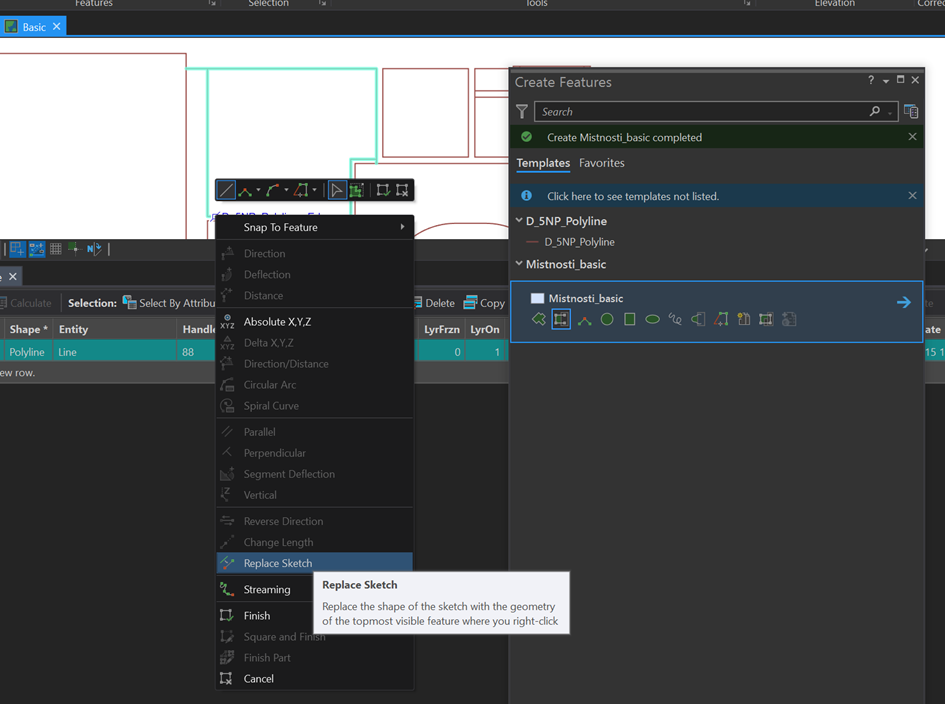
Task: Collapse the D_5NP_Polyline template group
Action: [519, 221]
